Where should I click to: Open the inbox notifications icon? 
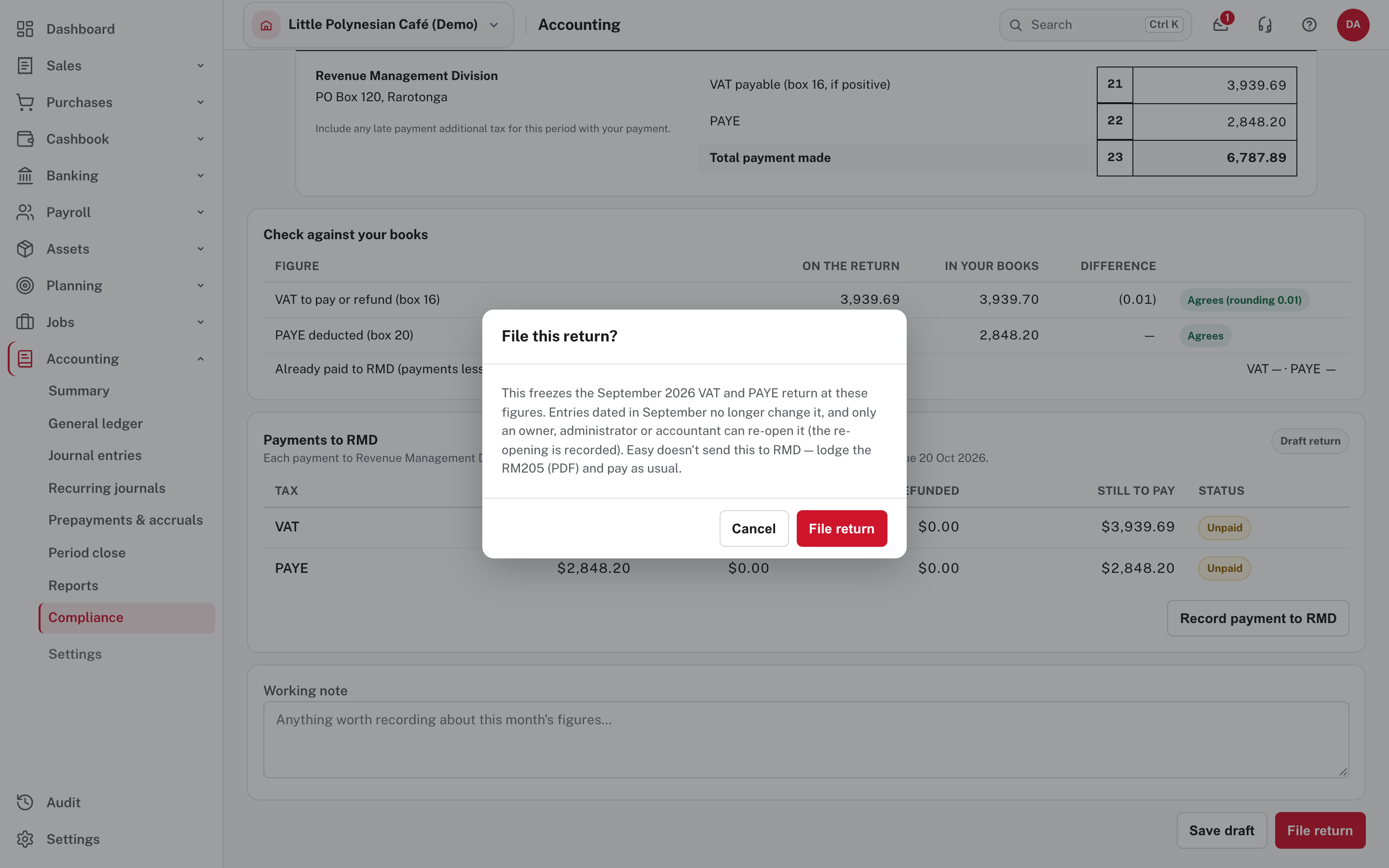1221,25
